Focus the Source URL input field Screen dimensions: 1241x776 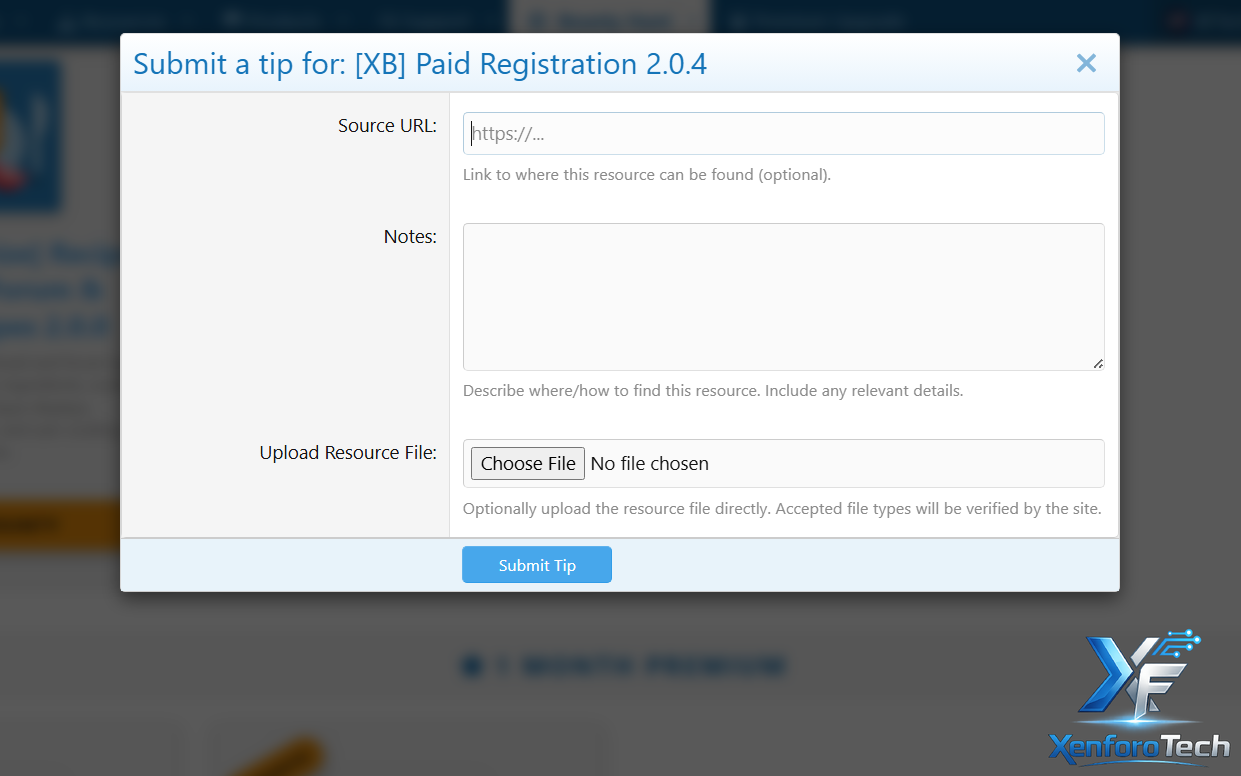pos(783,134)
